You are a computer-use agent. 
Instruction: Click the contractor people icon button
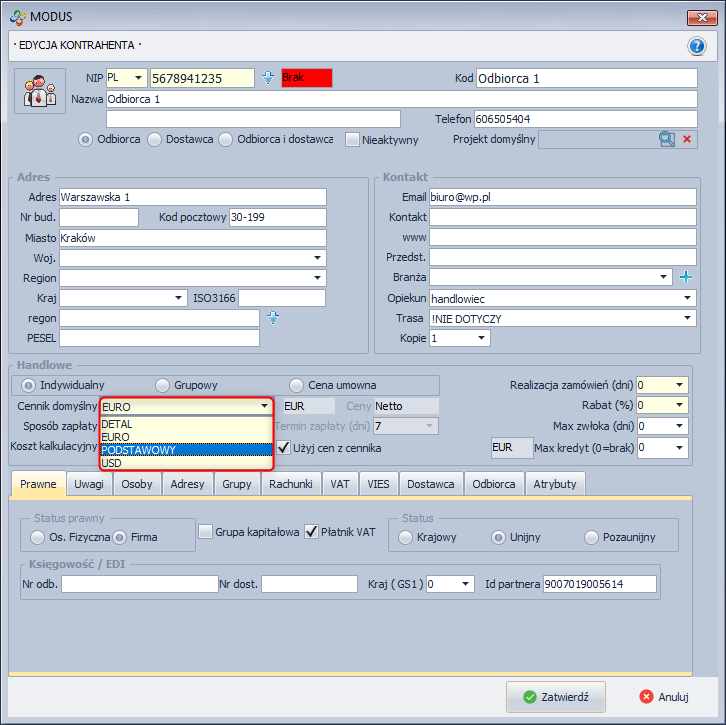39,91
